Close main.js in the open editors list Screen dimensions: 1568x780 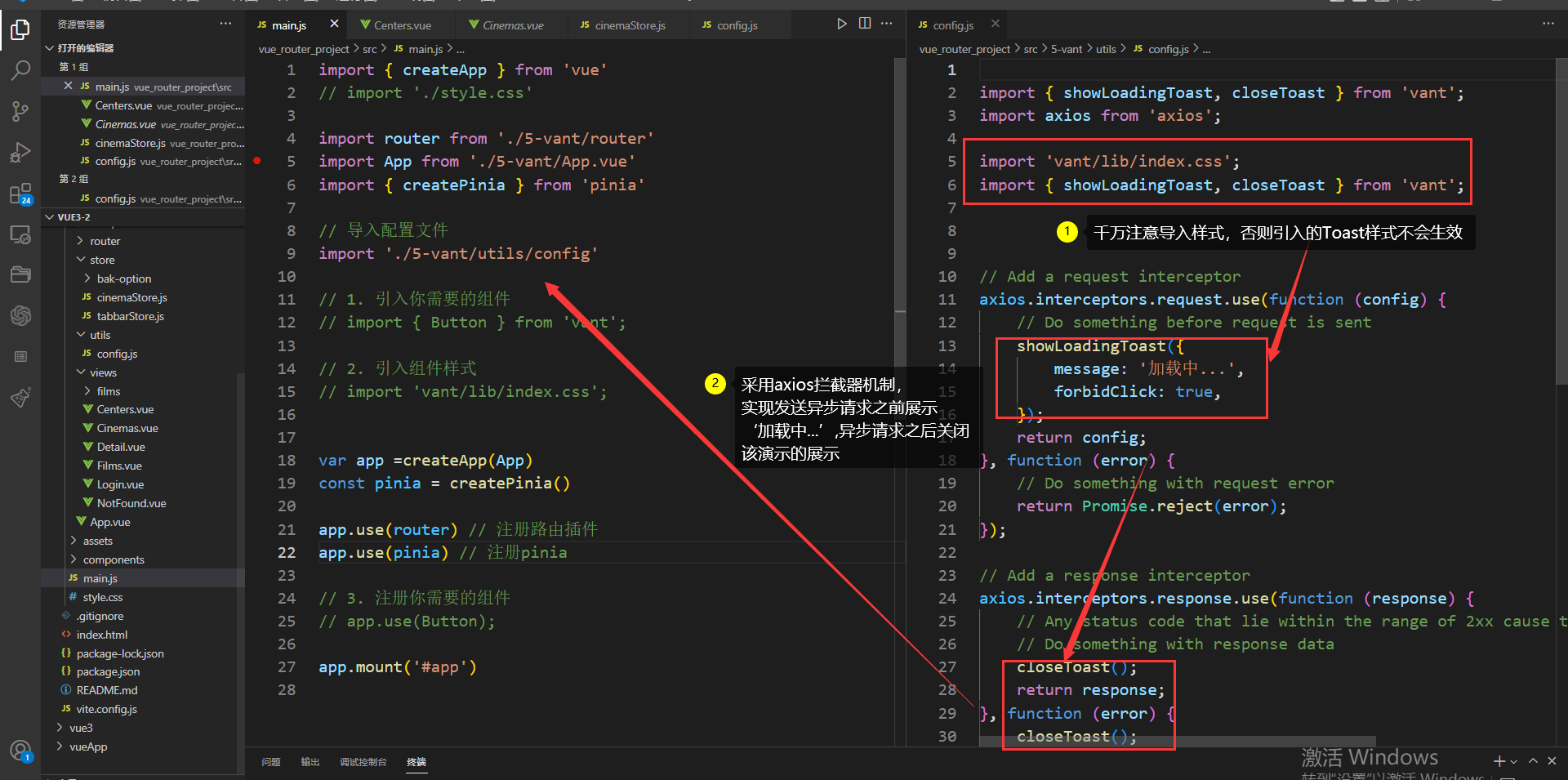point(69,86)
